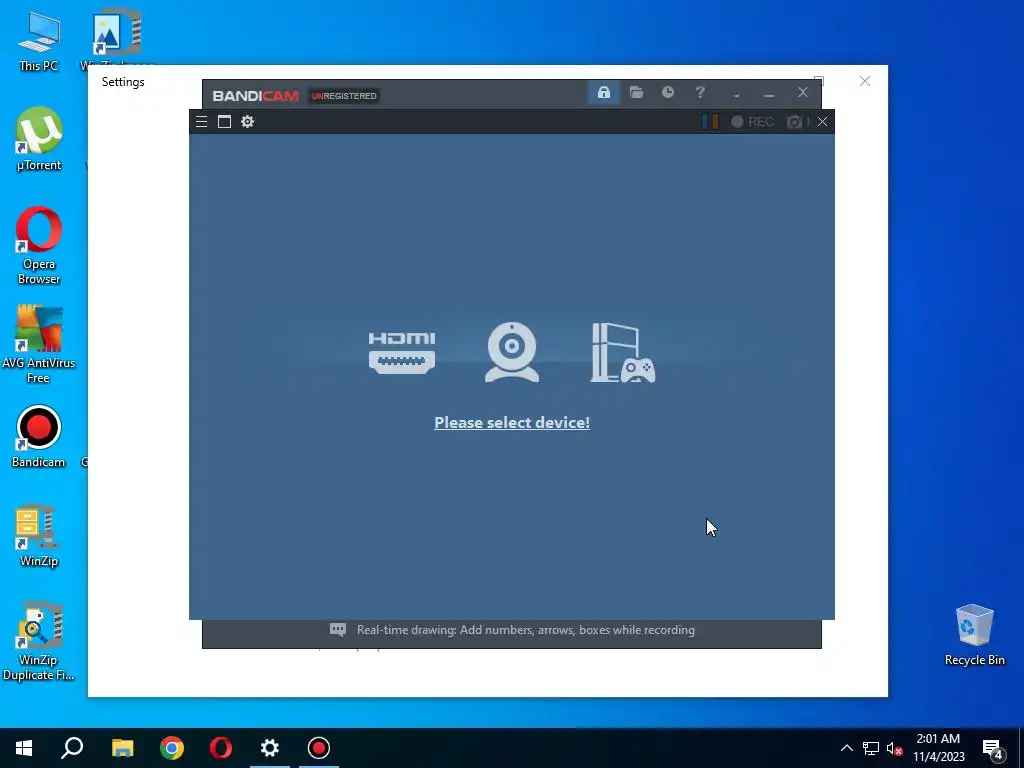Select WinZip Duplicate File Finder shortcut

(39, 641)
